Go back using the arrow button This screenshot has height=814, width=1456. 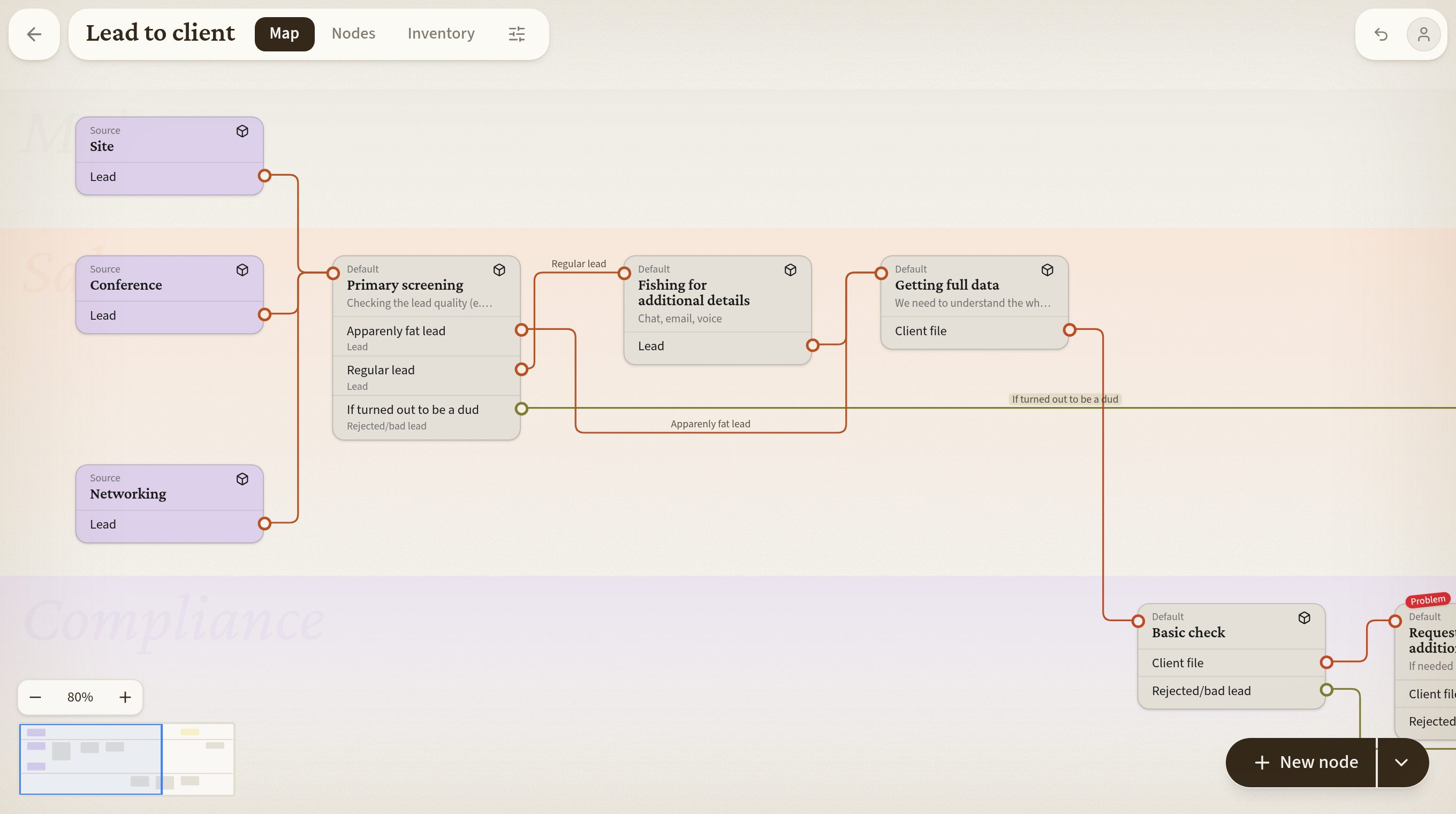pyautogui.click(x=34, y=34)
